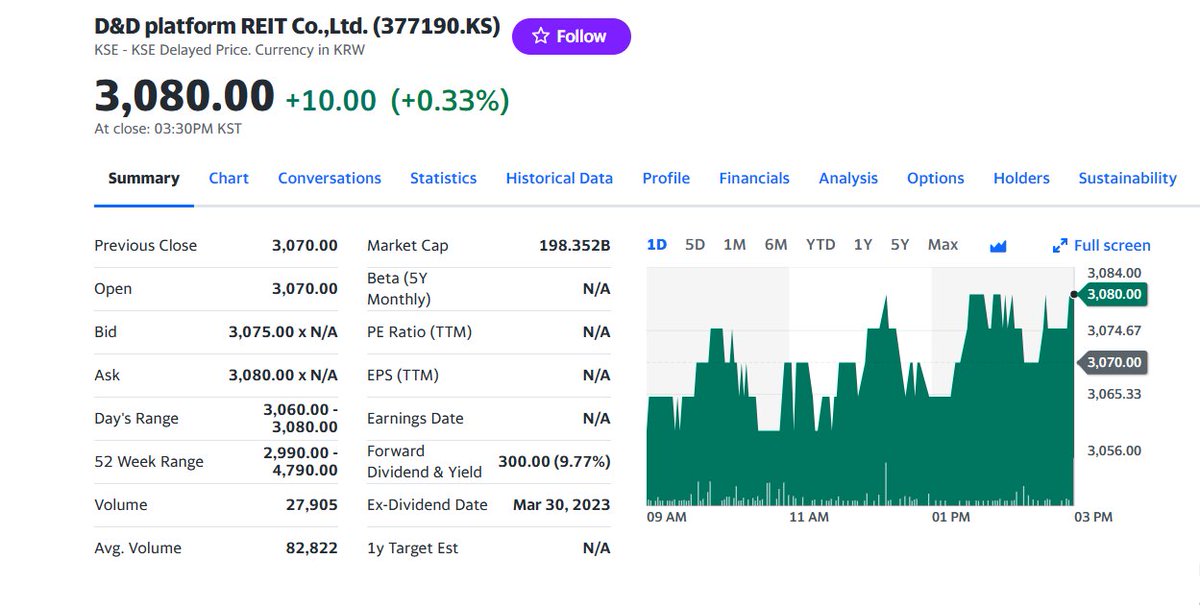The width and height of the screenshot is (1200, 608).
Task: Select the Max chart range
Action: click(943, 245)
